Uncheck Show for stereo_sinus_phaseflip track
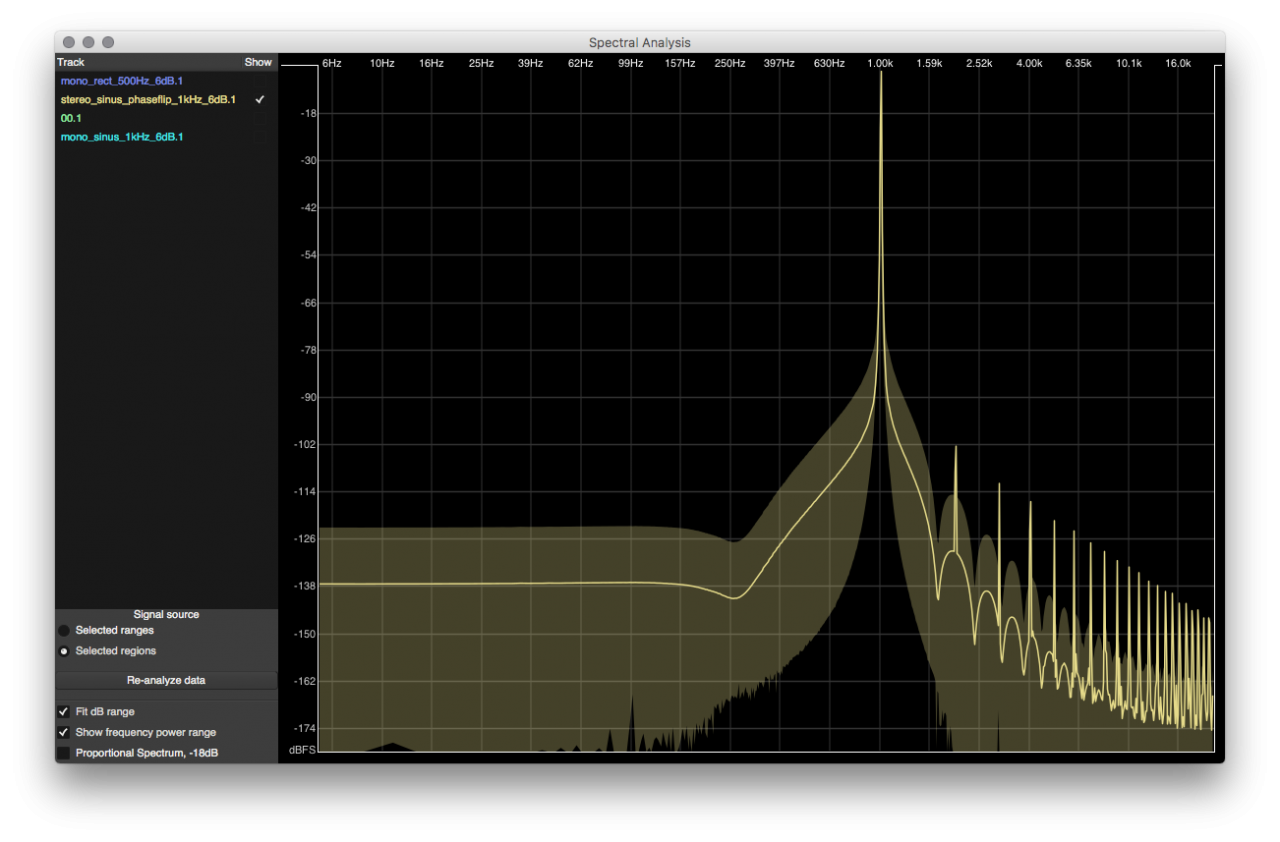This screenshot has height=842, width=1280. [x=260, y=100]
